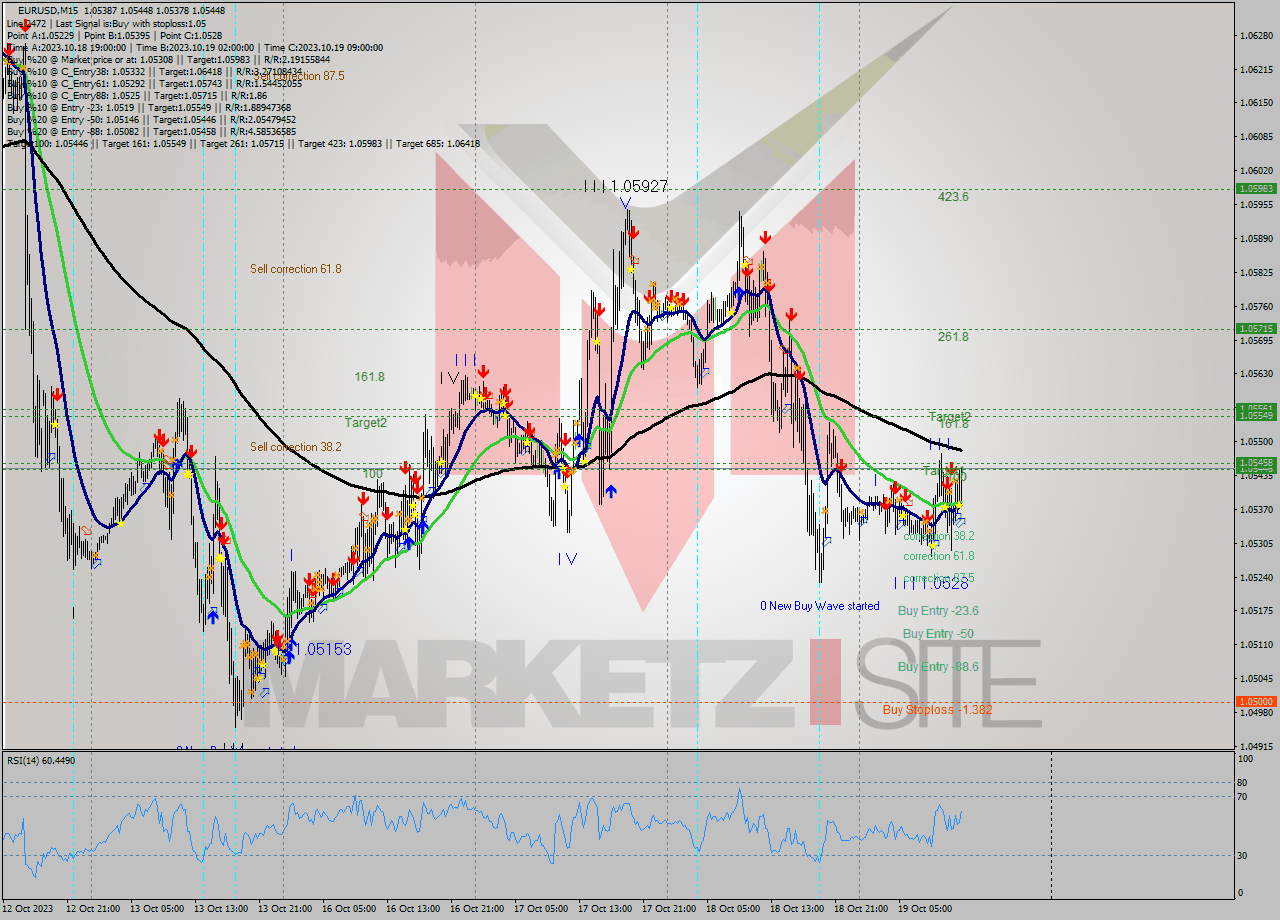Select the 'Buy Entry -88.6' label
This screenshot has width=1280, height=920.
point(938,667)
